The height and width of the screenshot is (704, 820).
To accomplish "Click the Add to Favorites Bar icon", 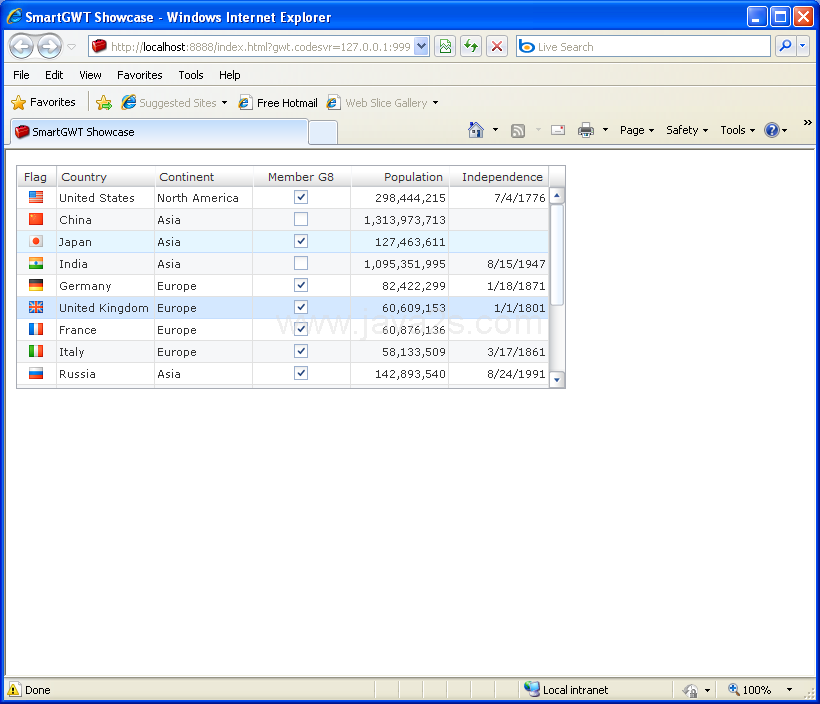I will click(104, 103).
